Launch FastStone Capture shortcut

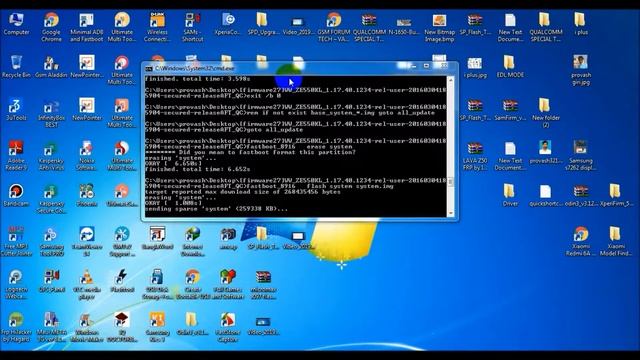tap(227, 327)
